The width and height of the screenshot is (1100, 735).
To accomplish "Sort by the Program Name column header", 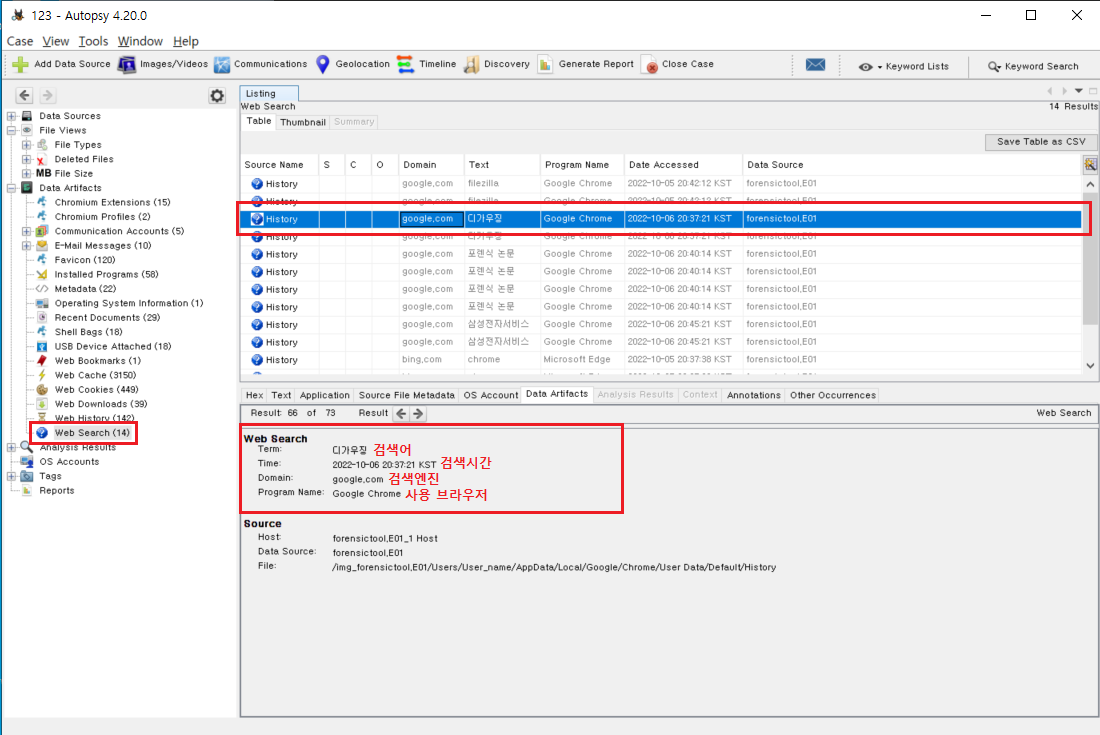I will click(x=582, y=165).
